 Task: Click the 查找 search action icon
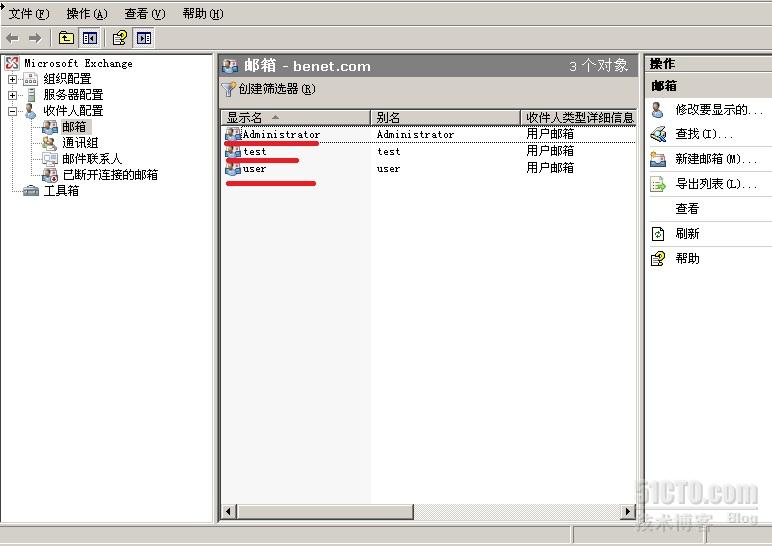pyautogui.click(x=658, y=134)
